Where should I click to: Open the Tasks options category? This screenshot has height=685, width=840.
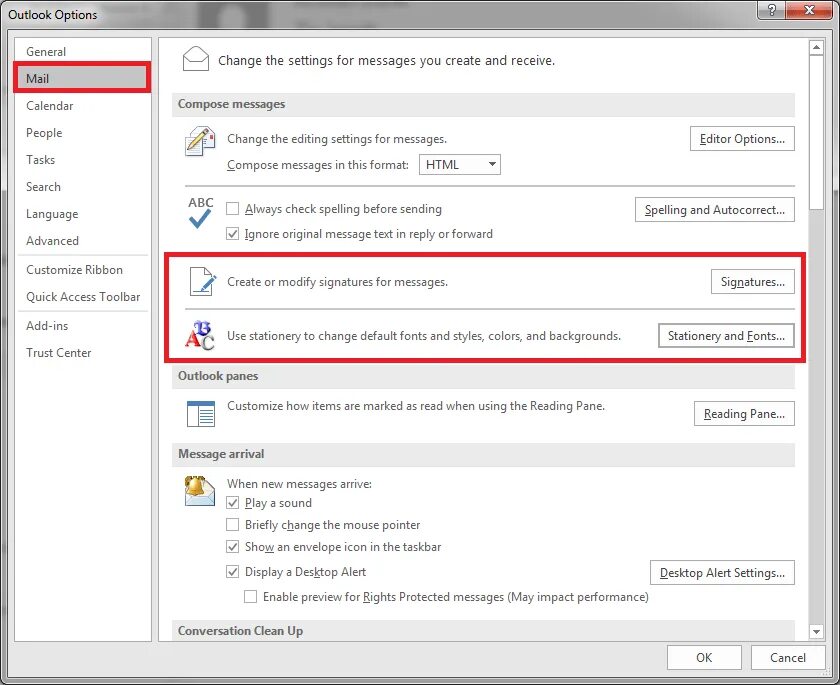pyautogui.click(x=82, y=160)
